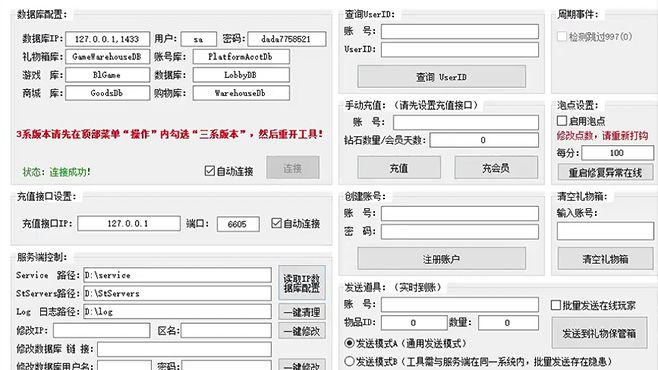Focus the 数据库IP input field
The height and width of the screenshot is (370, 658).
point(107,39)
